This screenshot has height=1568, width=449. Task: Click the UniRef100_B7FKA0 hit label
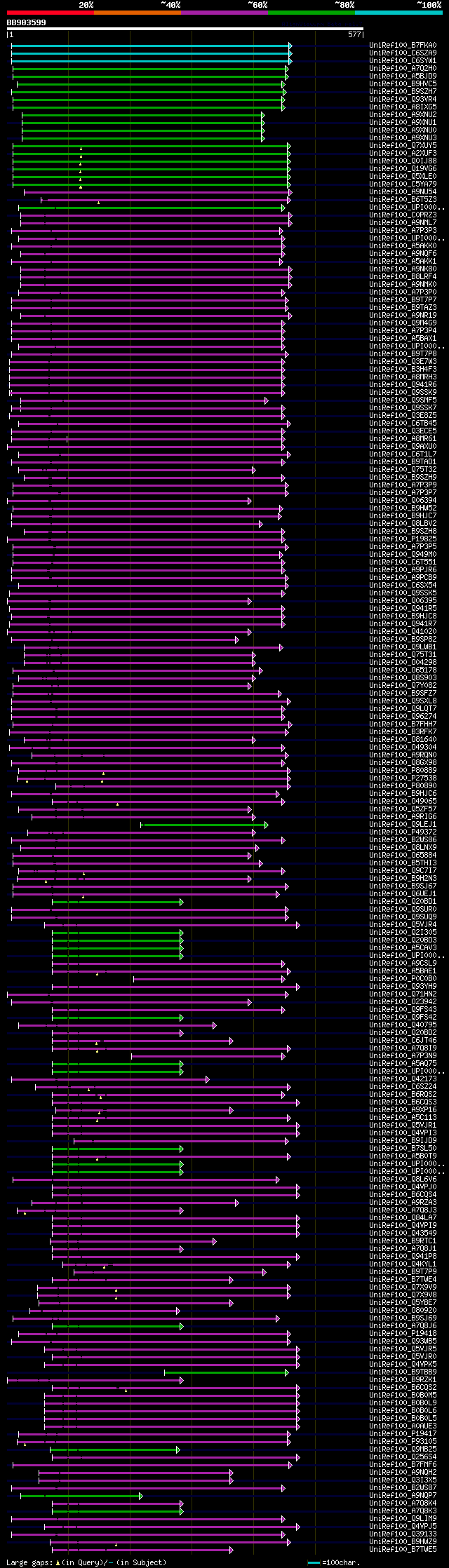pyautogui.click(x=403, y=45)
